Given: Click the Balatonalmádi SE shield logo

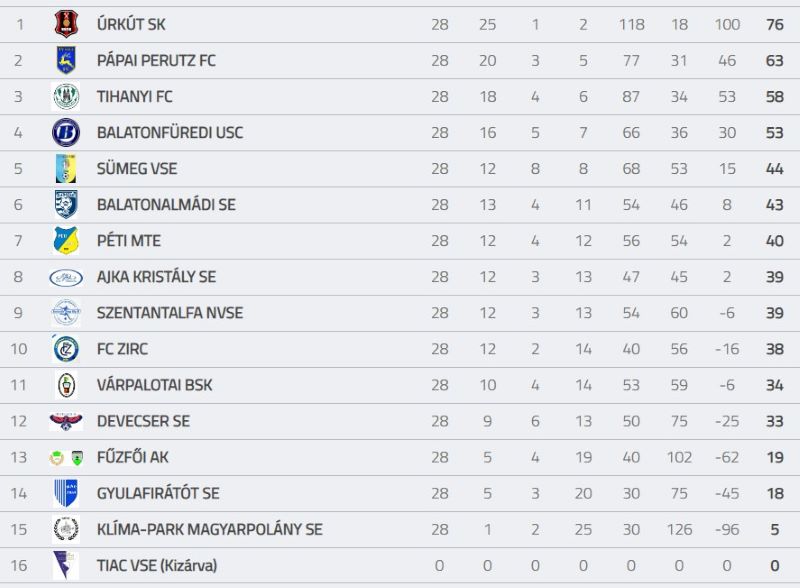Looking at the screenshot, I should coord(66,205).
